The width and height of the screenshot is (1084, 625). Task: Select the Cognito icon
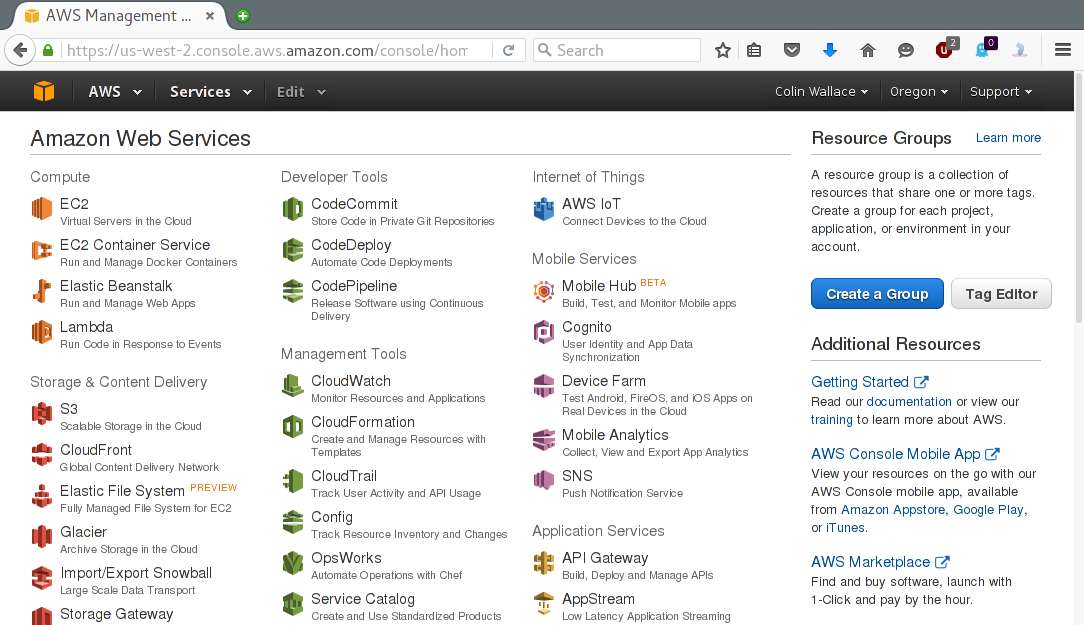click(x=544, y=332)
